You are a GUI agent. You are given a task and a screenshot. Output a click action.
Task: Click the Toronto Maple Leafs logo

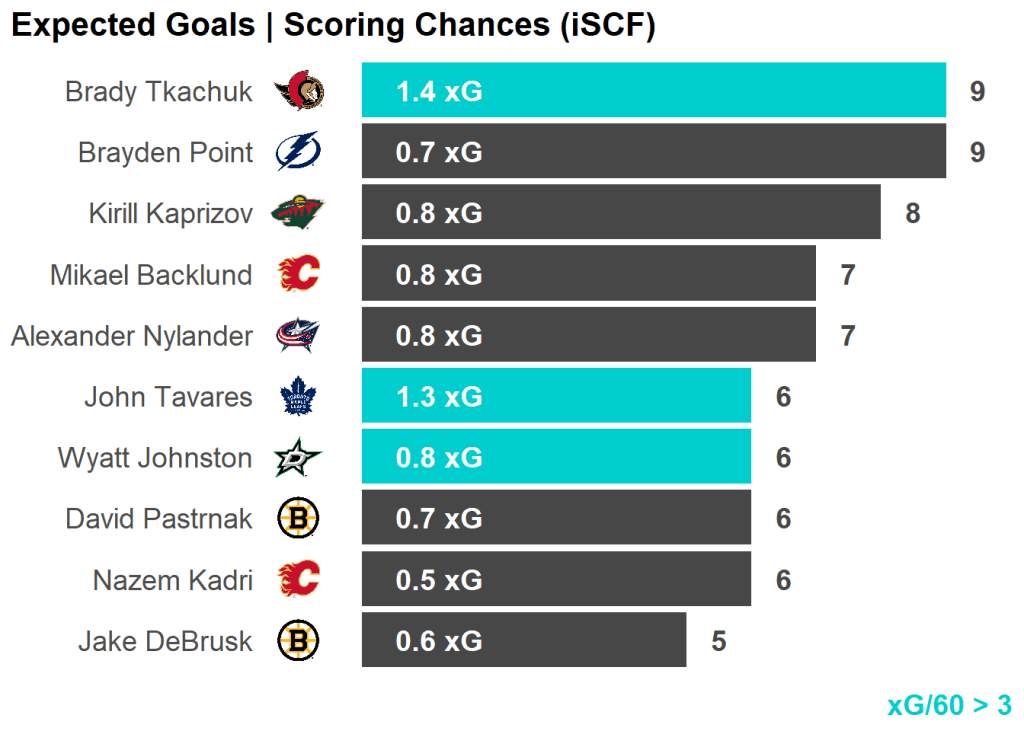coord(298,397)
